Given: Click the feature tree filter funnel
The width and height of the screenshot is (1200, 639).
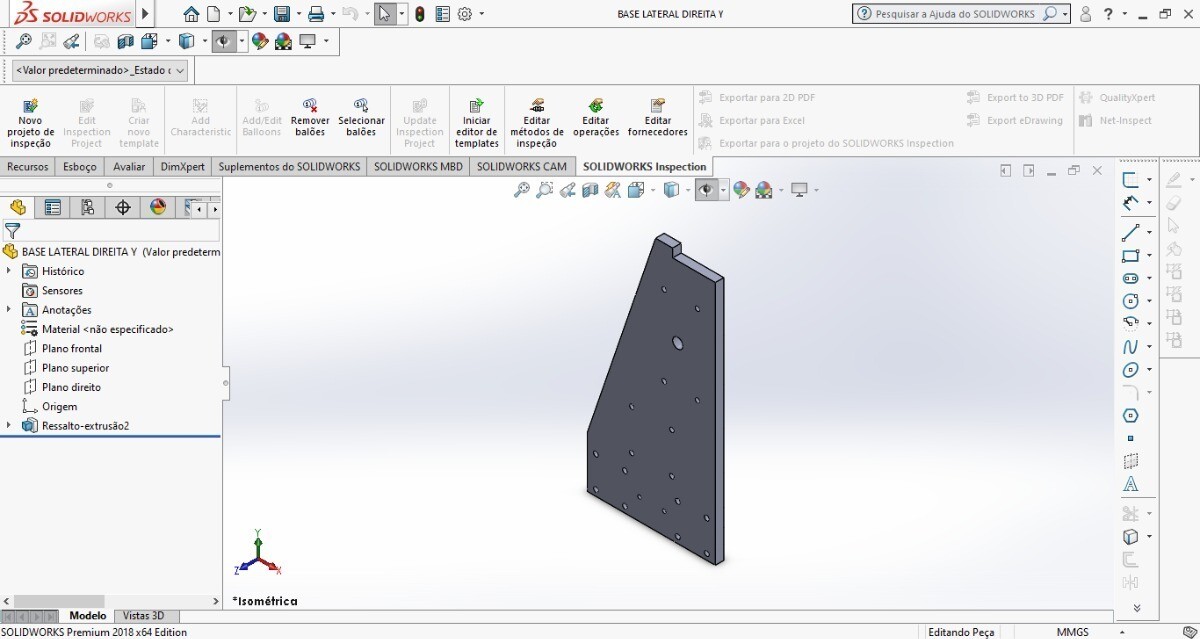Looking at the screenshot, I should [12, 231].
